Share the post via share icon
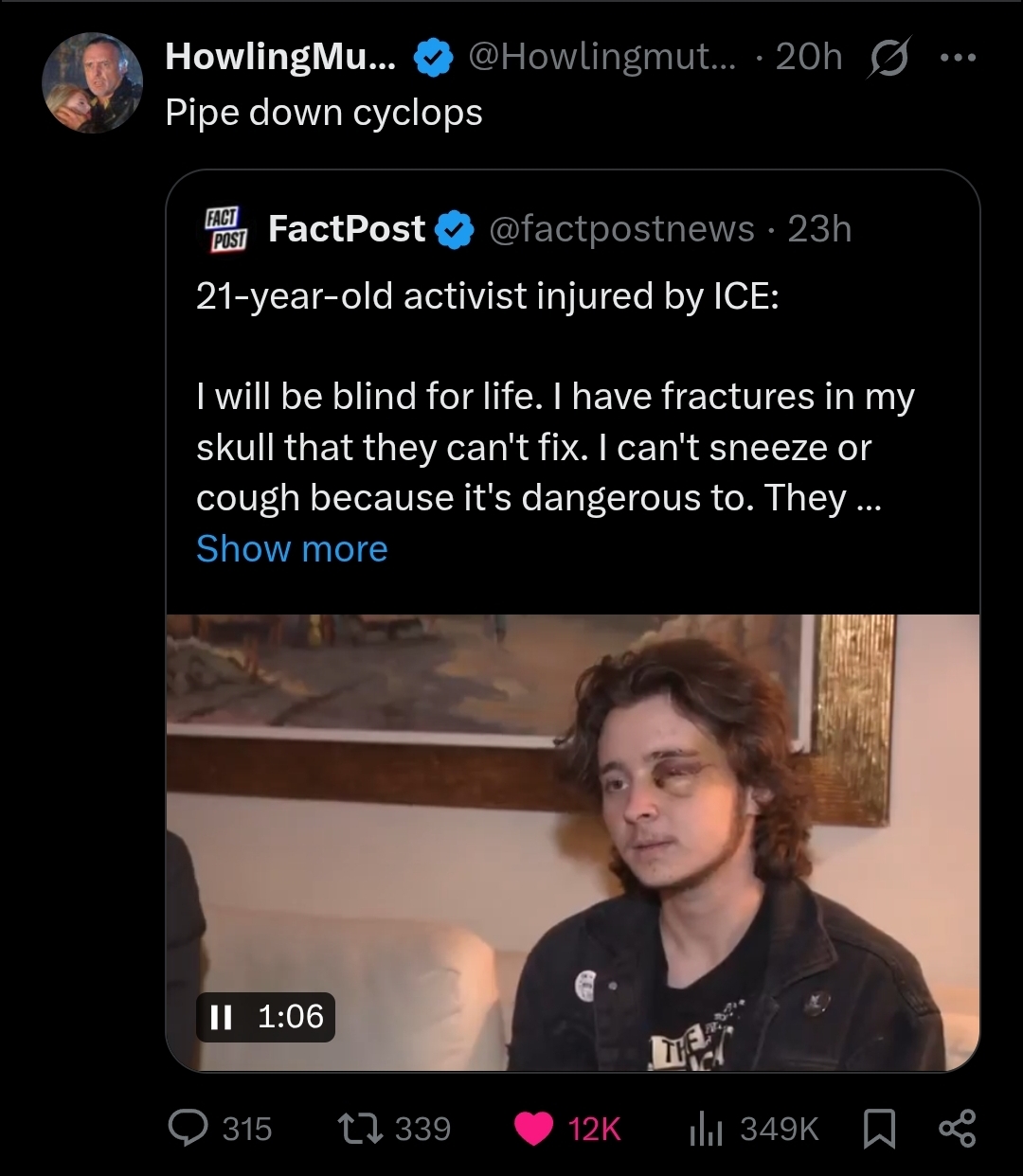 click(x=956, y=1128)
